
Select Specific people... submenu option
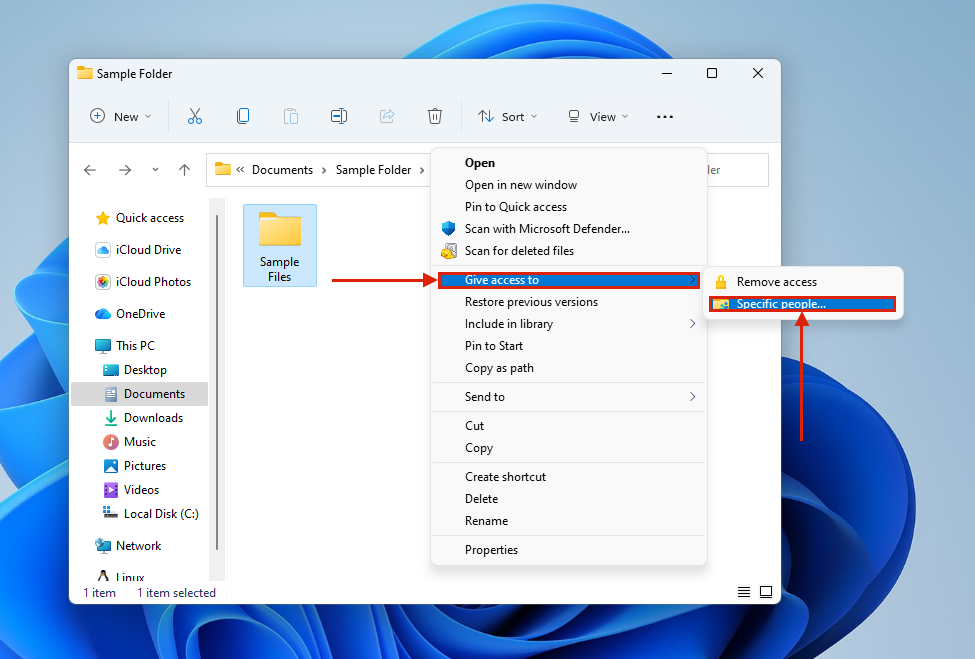(781, 304)
